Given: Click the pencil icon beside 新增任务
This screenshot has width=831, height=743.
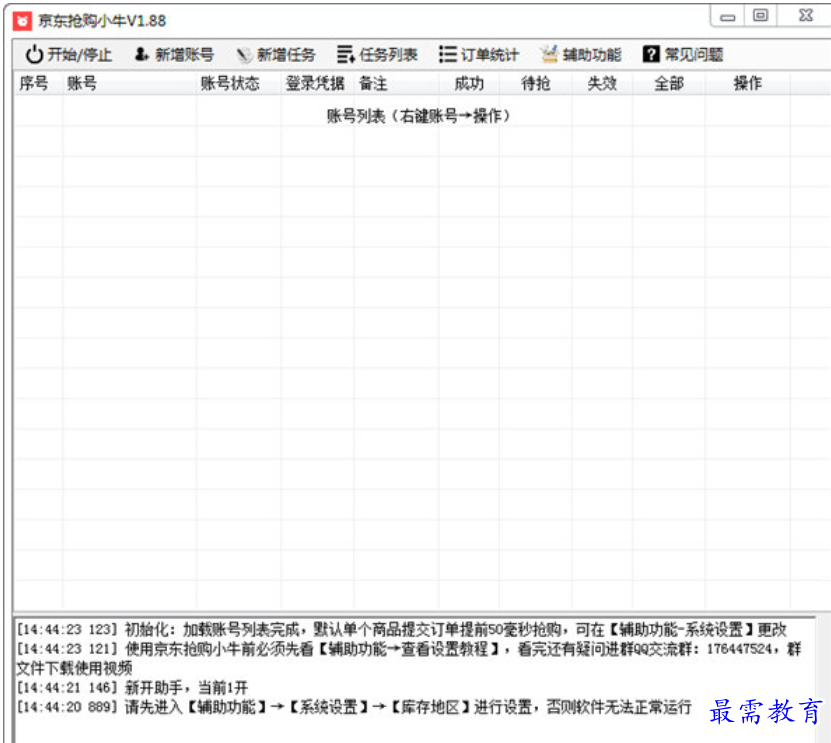Looking at the screenshot, I should [x=243, y=55].
